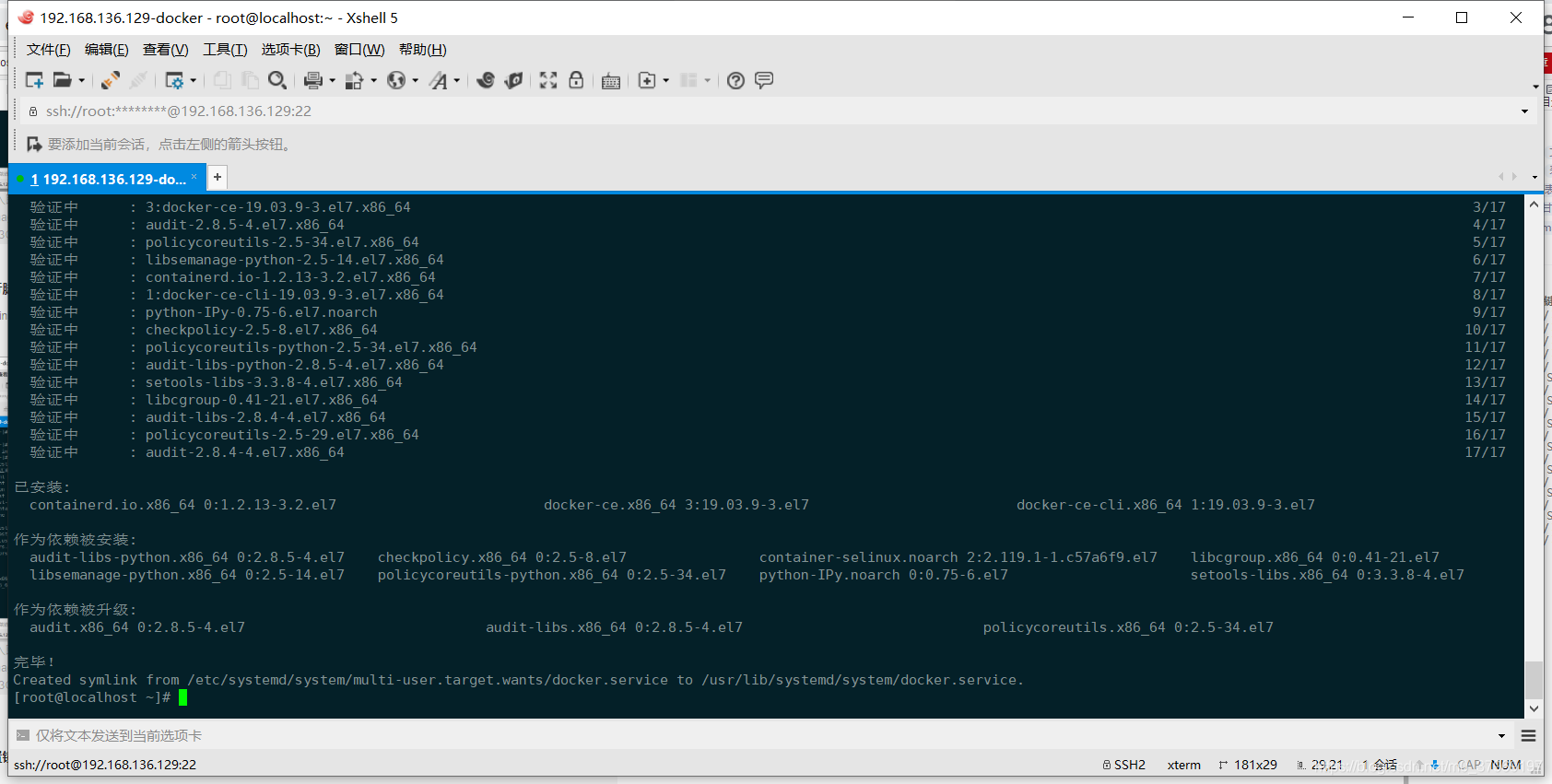This screenshot has height=784, width=1552.
Task: Add a new tab with plus button
Action: coord(218,177)
